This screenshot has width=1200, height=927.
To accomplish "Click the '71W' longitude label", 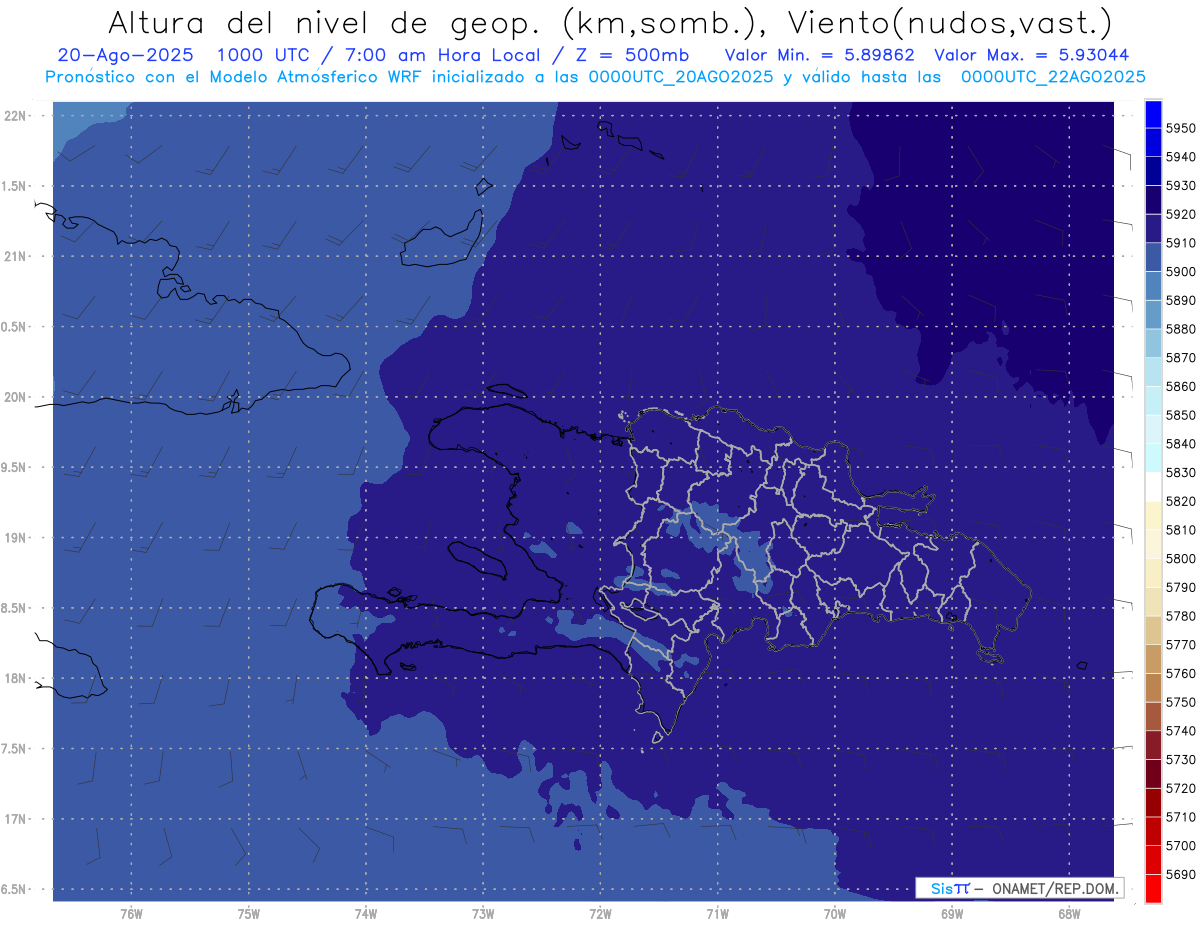I will [x=718, y=914].
